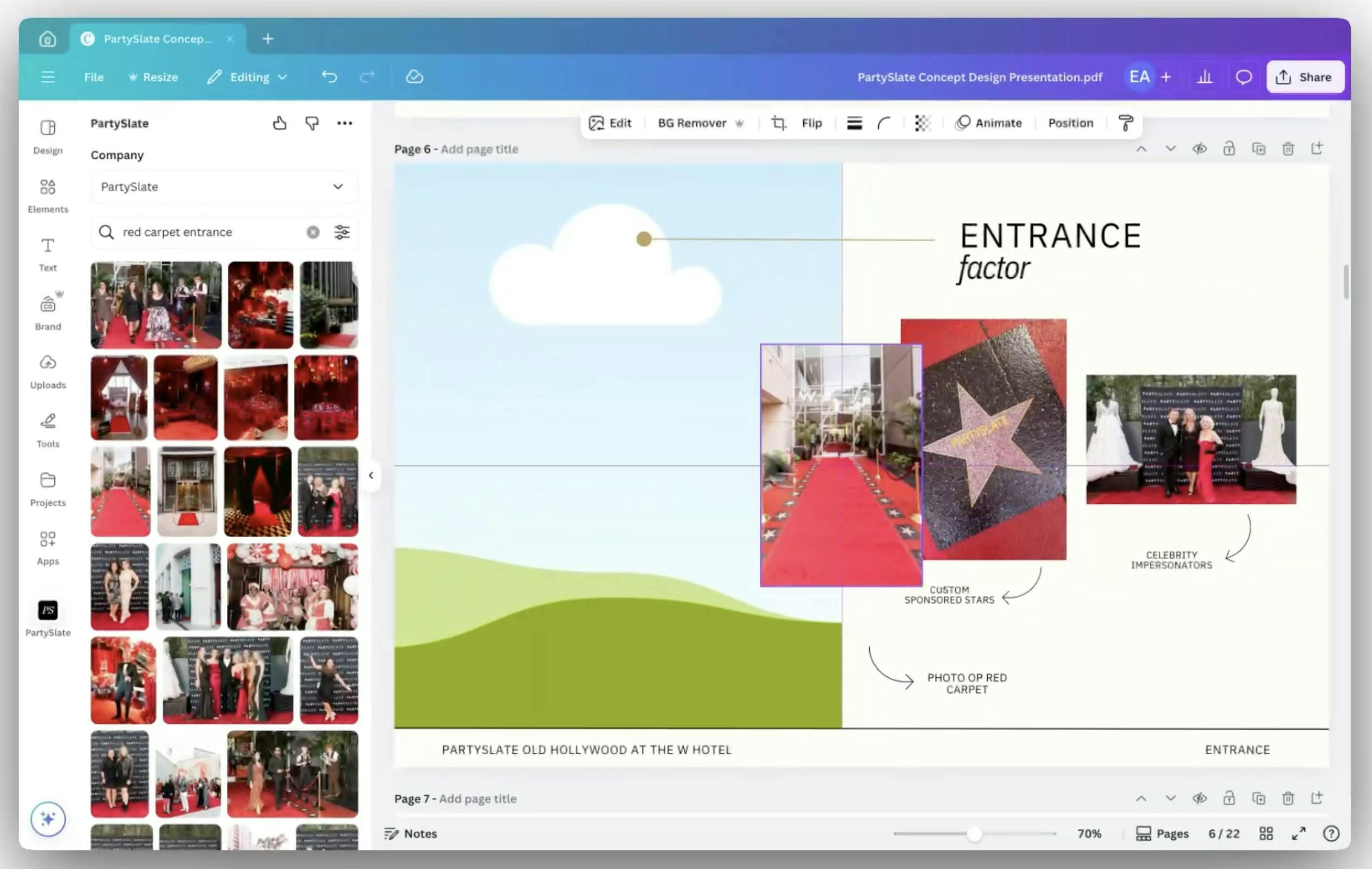Click the copy style paint roller icon

pyautogui.click(x=1125, y=123)
